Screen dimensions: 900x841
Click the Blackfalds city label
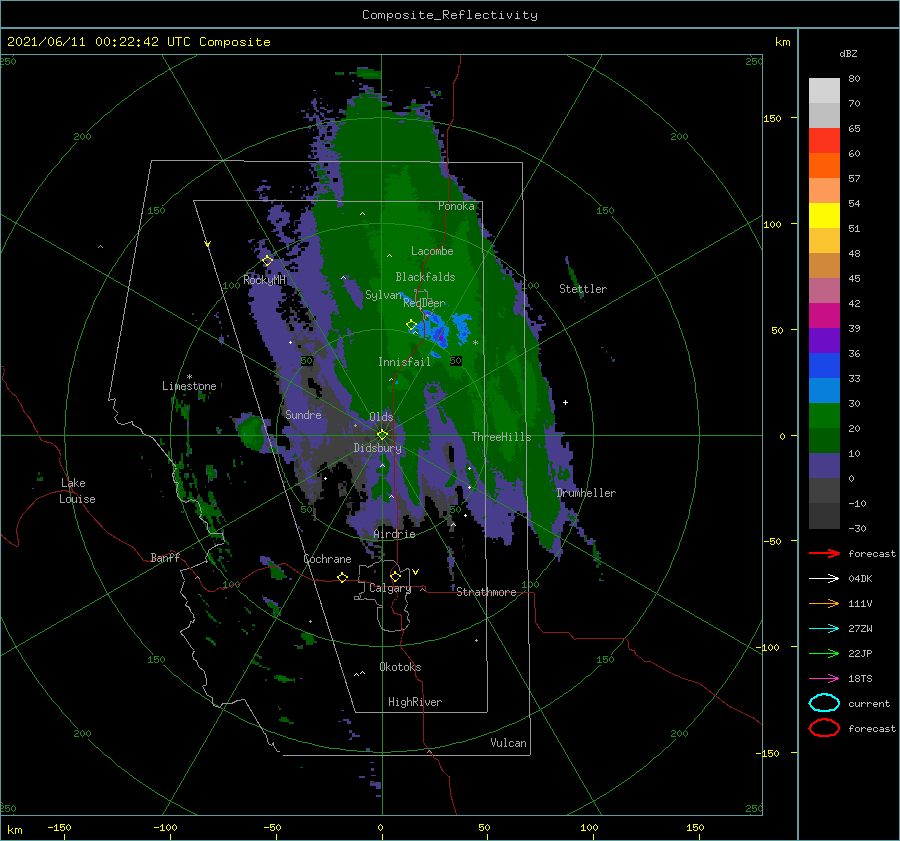(x=425, y=277)
